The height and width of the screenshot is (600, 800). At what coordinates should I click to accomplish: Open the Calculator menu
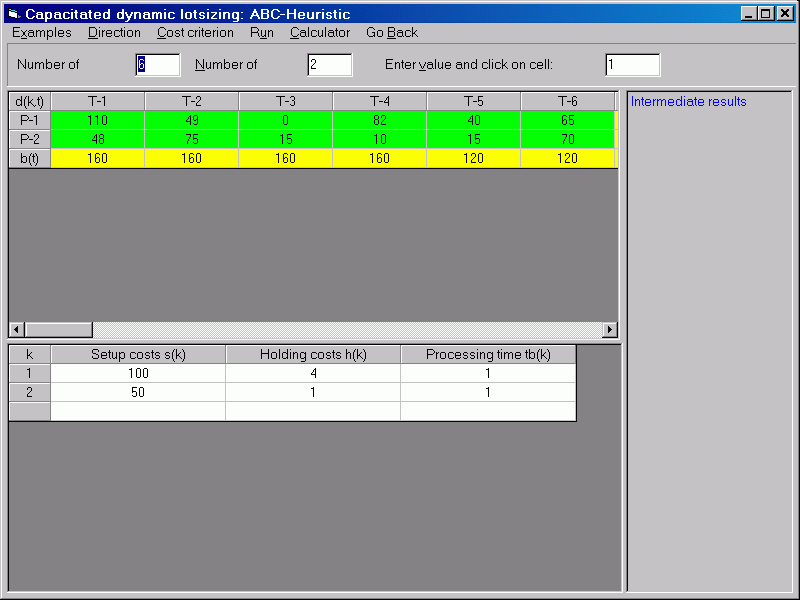320,32
